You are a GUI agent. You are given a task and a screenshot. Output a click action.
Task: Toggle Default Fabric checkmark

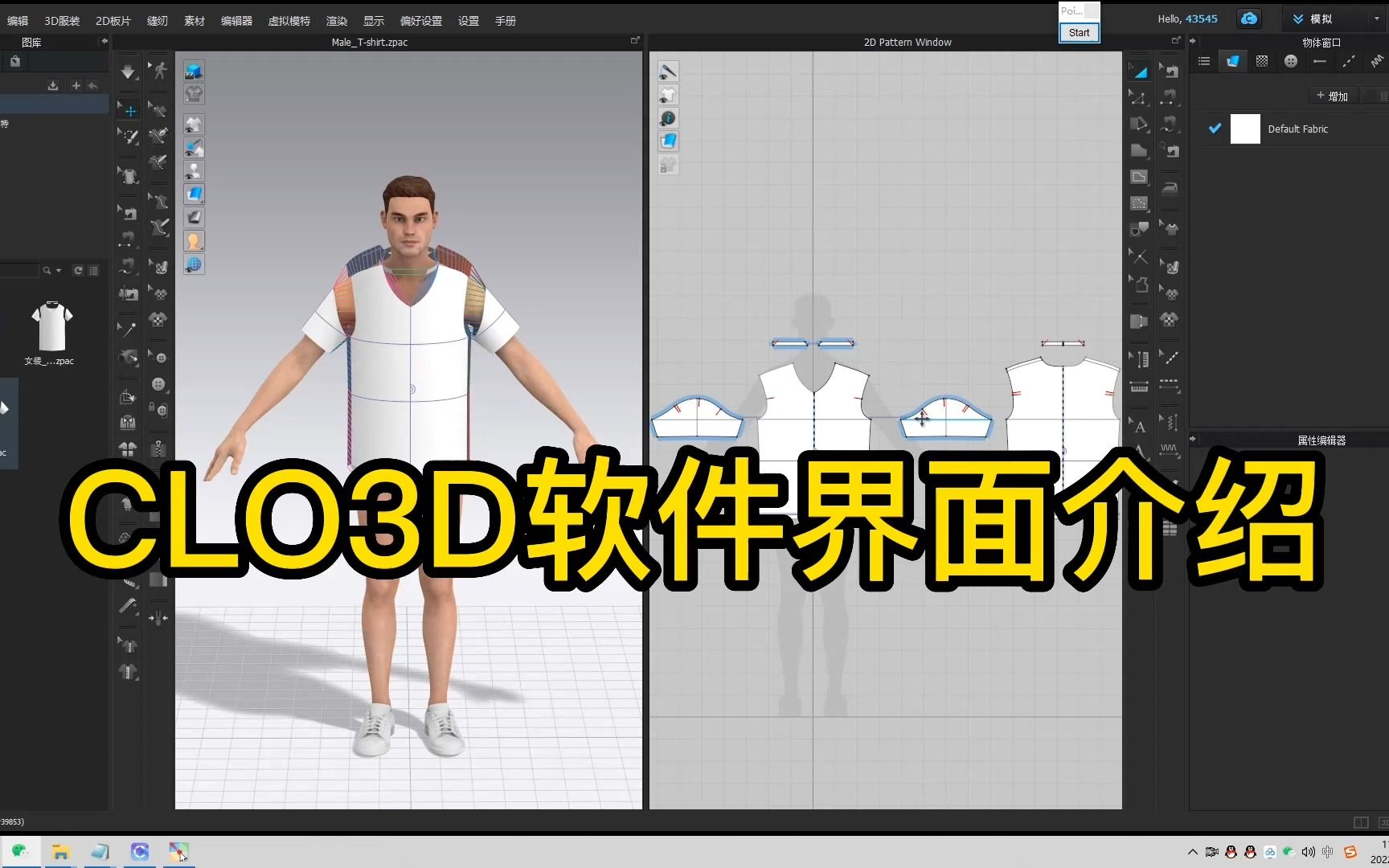pyautogui.click(x=1215, y=129)
